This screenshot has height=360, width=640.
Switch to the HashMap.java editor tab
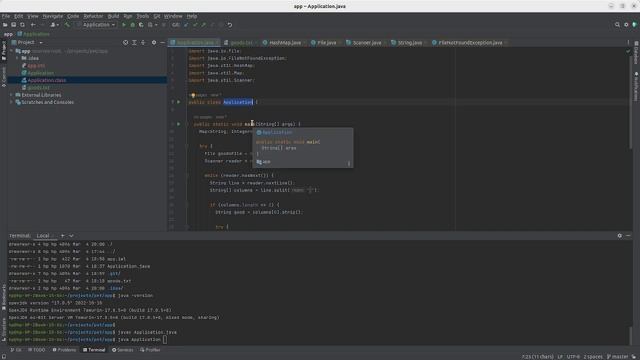284,42
